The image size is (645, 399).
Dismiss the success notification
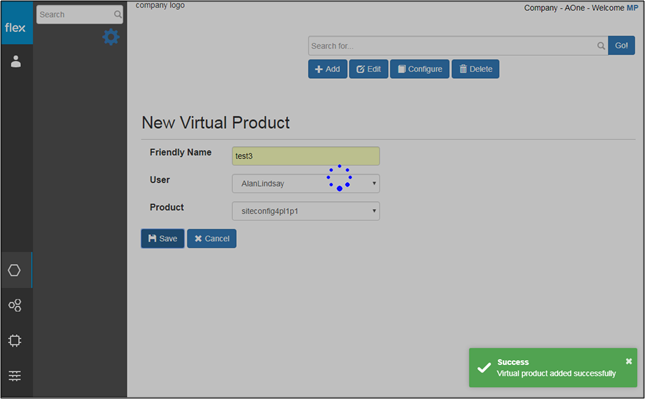[629, 361]
